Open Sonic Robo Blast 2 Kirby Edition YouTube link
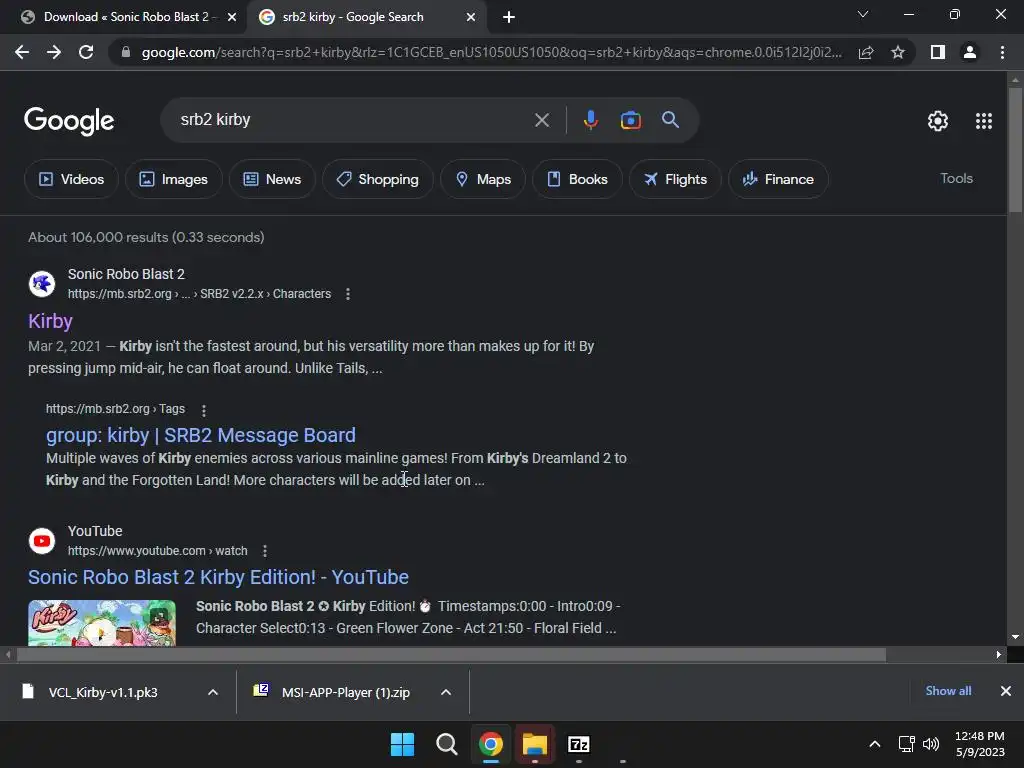Screen dimensions: 1024x768 pyautogui.click(x=218, y=577)
